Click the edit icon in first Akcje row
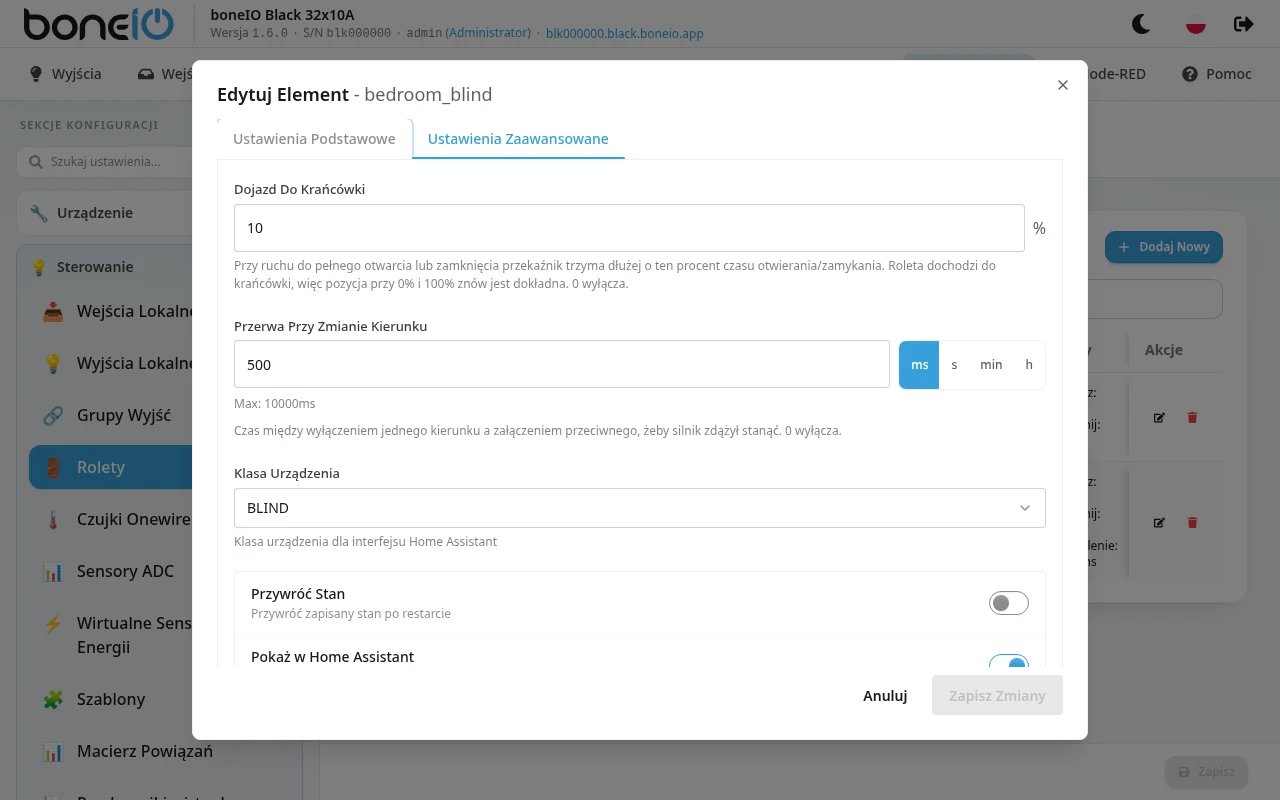1280x800 pixels. coord(1159,418)
